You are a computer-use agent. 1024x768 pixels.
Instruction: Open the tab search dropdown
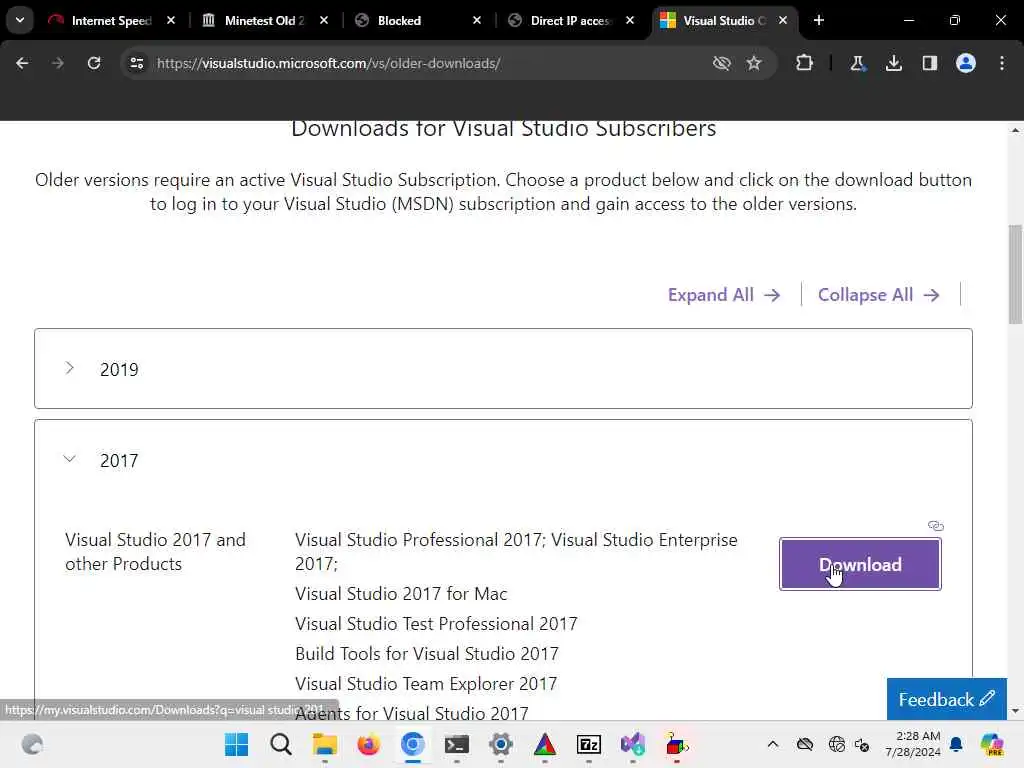20,20
